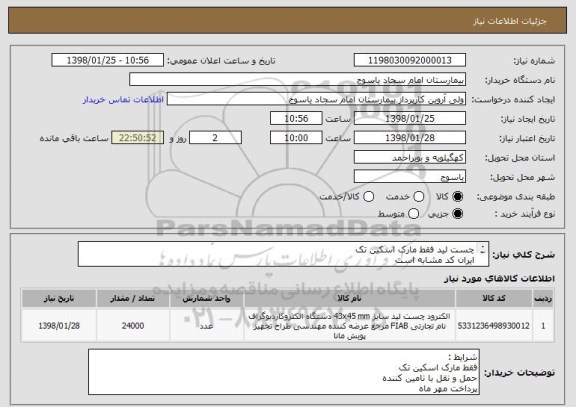The width and height of the screenshot is (576, 407).
Task: Select the جزیی purchase type radio
Action: point(458,213)
